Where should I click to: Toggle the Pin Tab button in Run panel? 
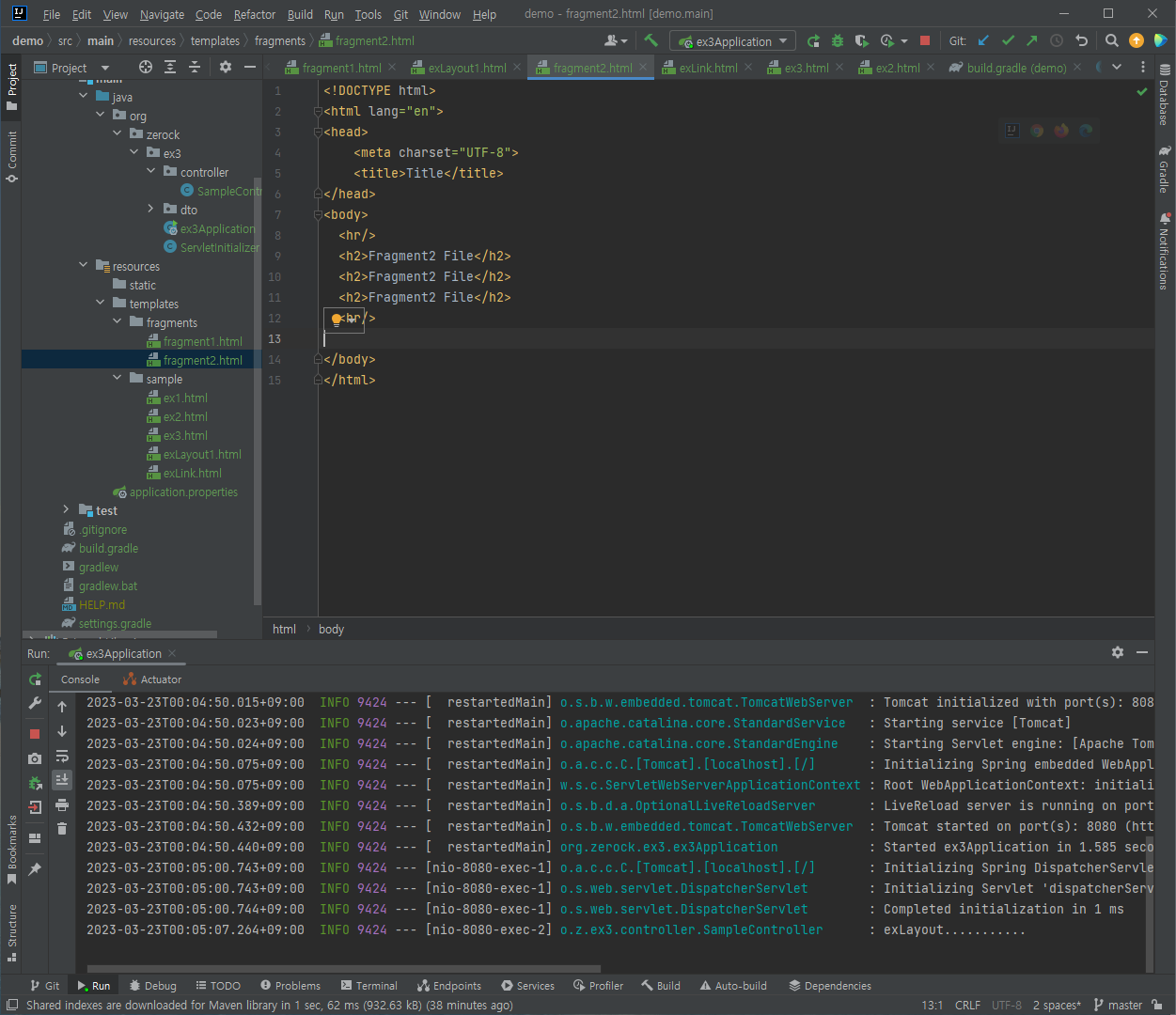pos(35,869)
